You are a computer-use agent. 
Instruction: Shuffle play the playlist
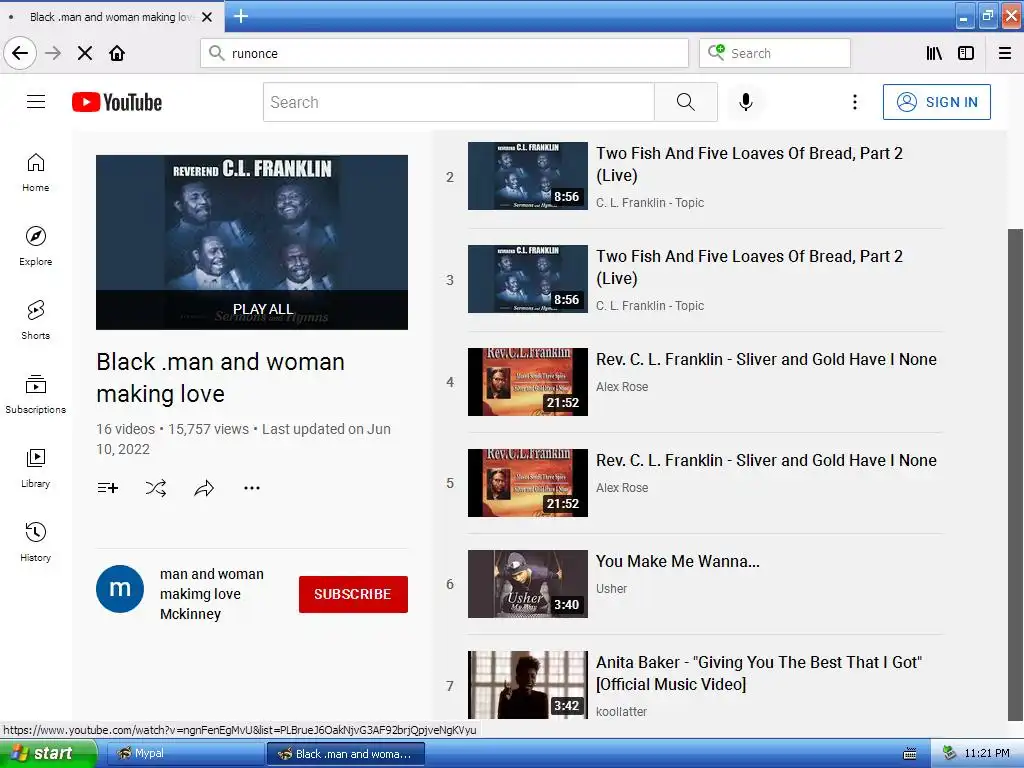[155, 488]
